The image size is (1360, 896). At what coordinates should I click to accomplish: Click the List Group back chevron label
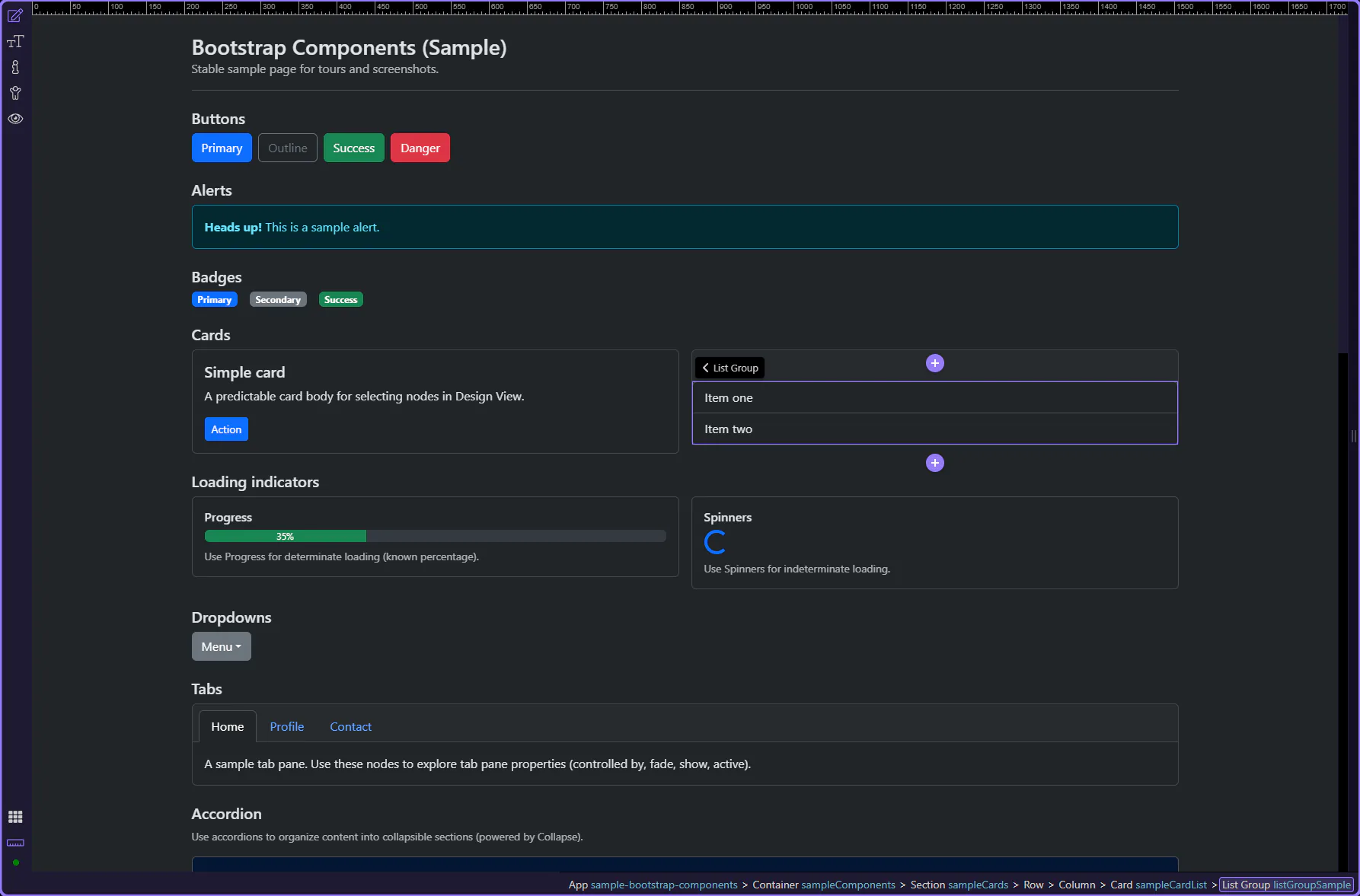tap(729, 368)
